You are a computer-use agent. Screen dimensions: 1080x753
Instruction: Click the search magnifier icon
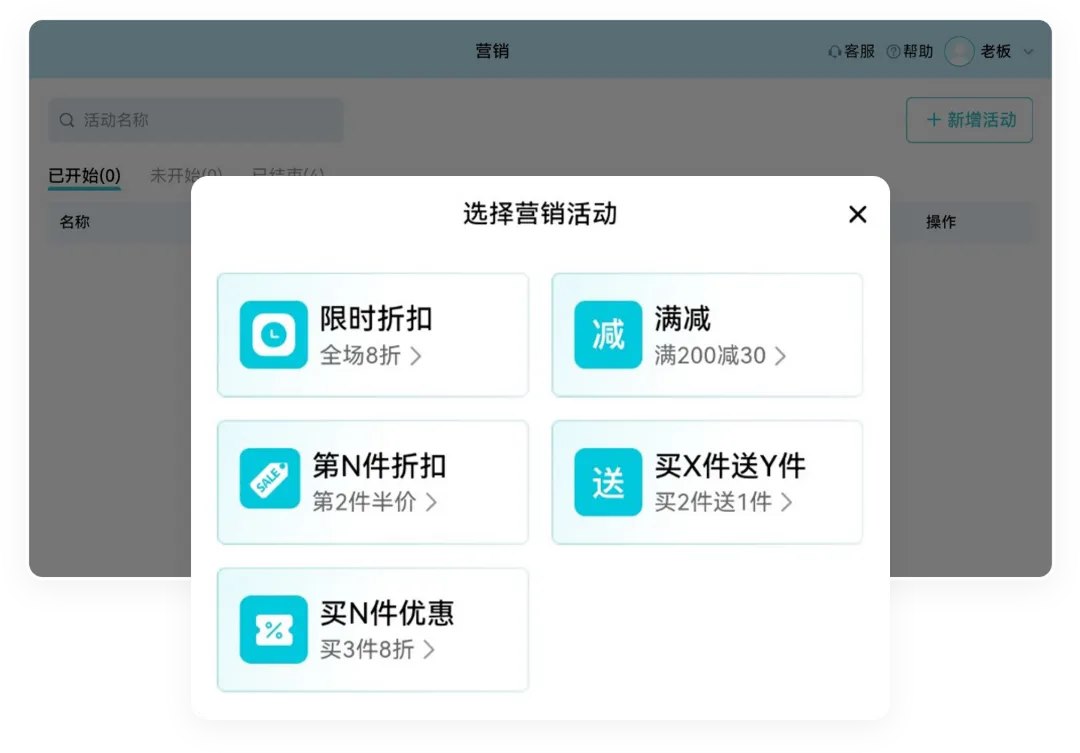(x=67, y=121)
